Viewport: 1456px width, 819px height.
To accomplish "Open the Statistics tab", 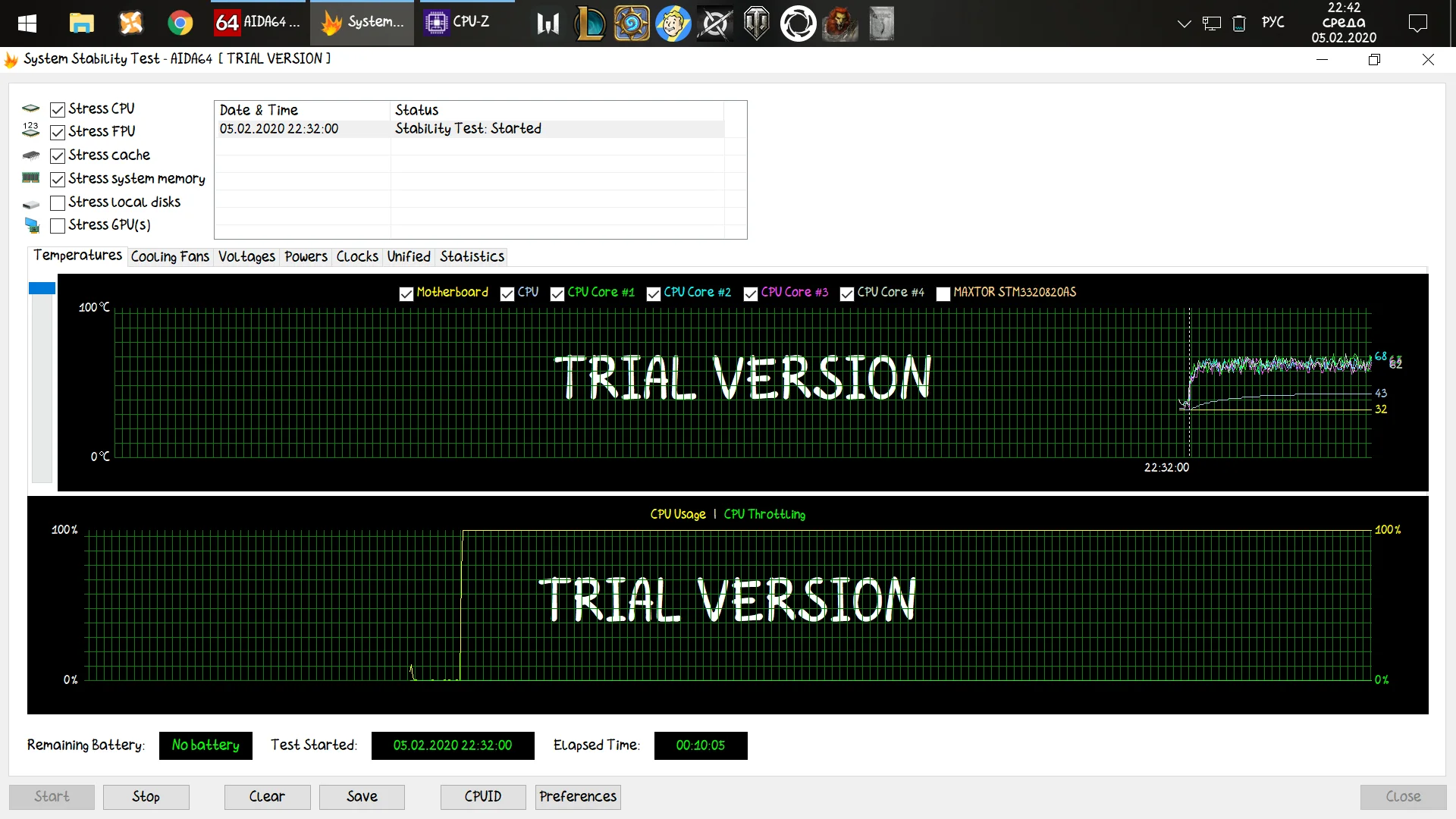I will point(472,257).
